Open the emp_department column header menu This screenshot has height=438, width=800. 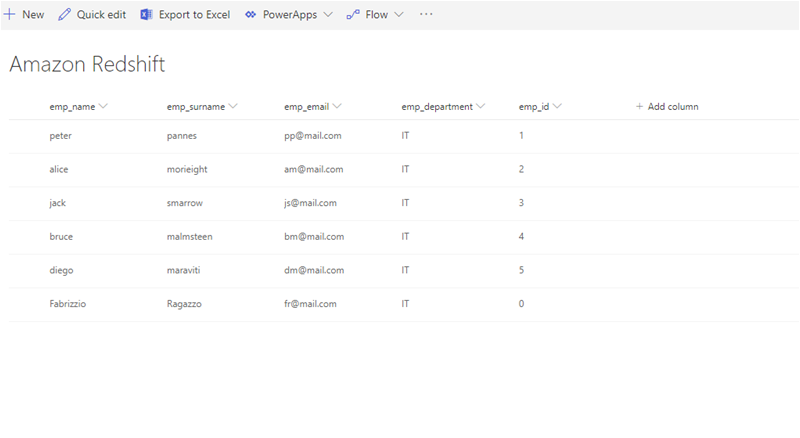tap(481, 106)
